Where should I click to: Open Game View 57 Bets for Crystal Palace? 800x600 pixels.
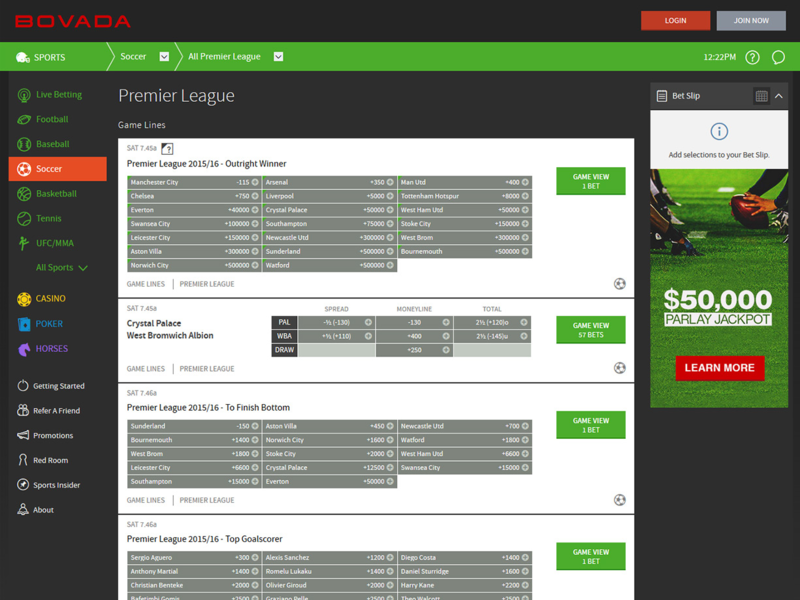pos(591,330)
